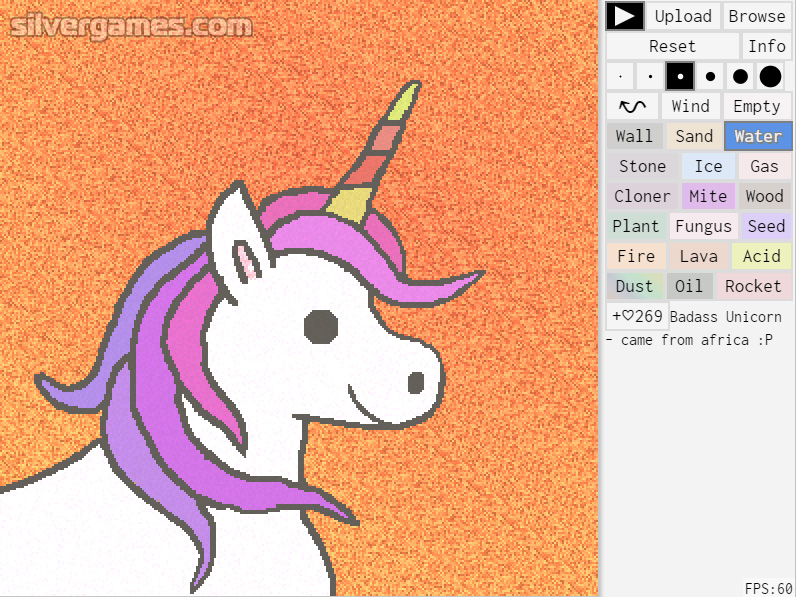Click the play/pause triangle button
The width and height of the screenshot is (796, 597).
(x=625, y=16)
